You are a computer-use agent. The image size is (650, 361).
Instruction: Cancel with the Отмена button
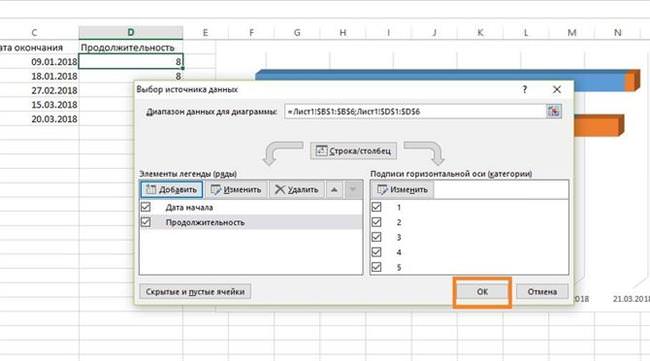(x=542, y=292)
